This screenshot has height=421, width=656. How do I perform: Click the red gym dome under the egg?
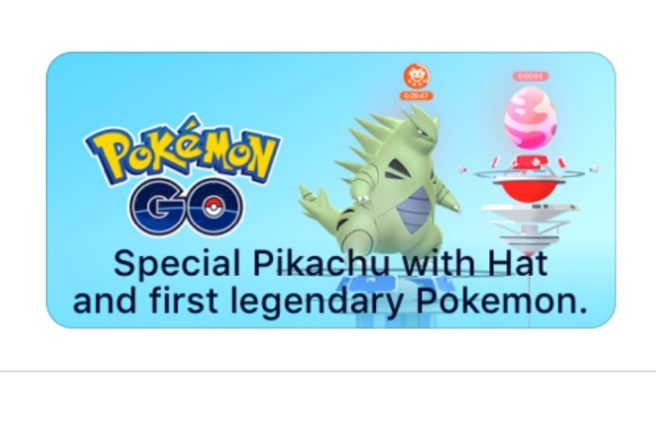pos(529,189)
